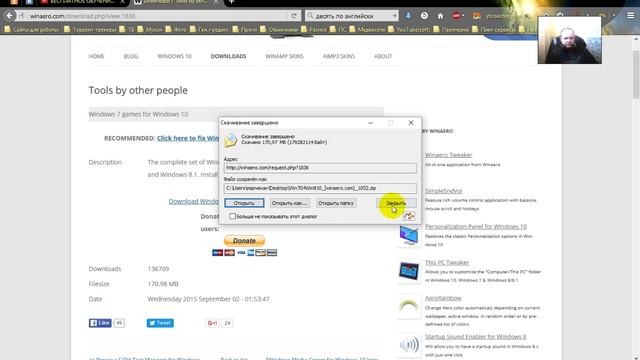Screen dimensions: 640x360
Task: Click 'Открыть папку' button in dialog
Action: 336,203
